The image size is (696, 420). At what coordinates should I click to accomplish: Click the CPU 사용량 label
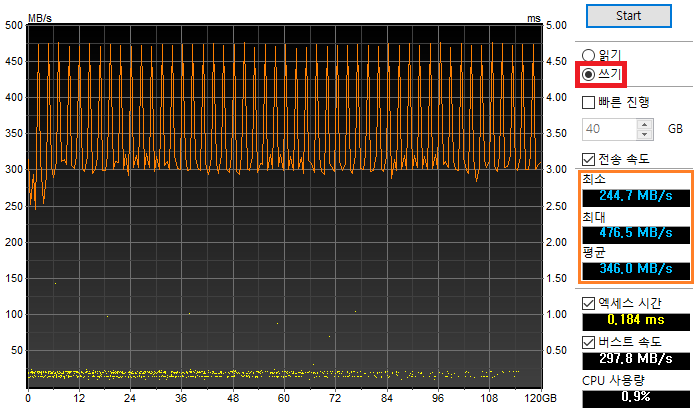pos(613,381)
